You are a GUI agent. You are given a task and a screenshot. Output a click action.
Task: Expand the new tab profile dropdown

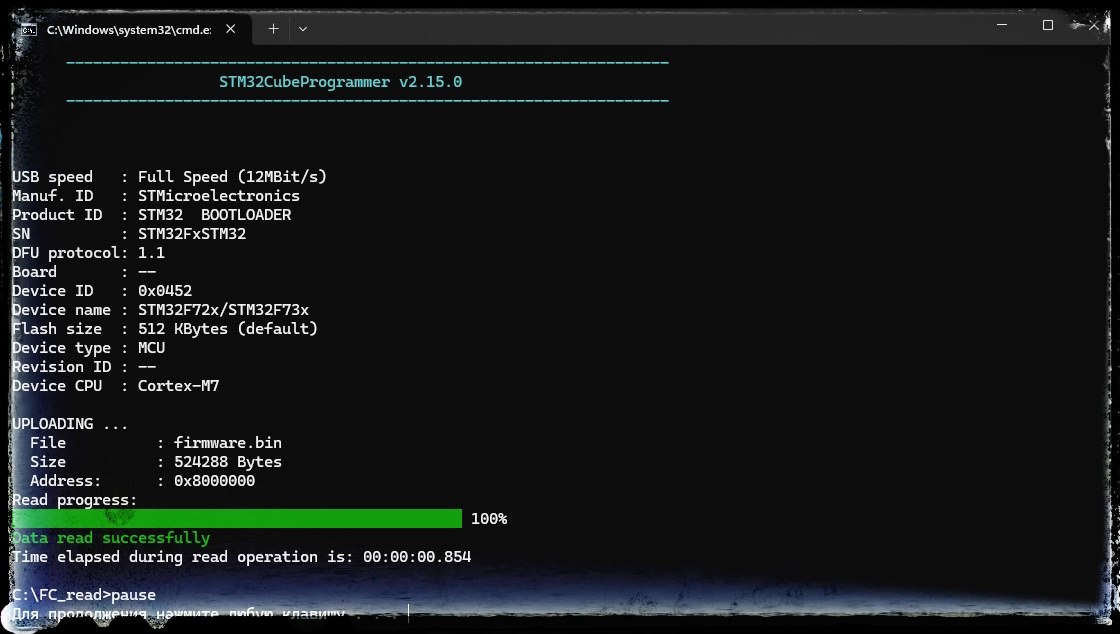(x=303, y=29)
